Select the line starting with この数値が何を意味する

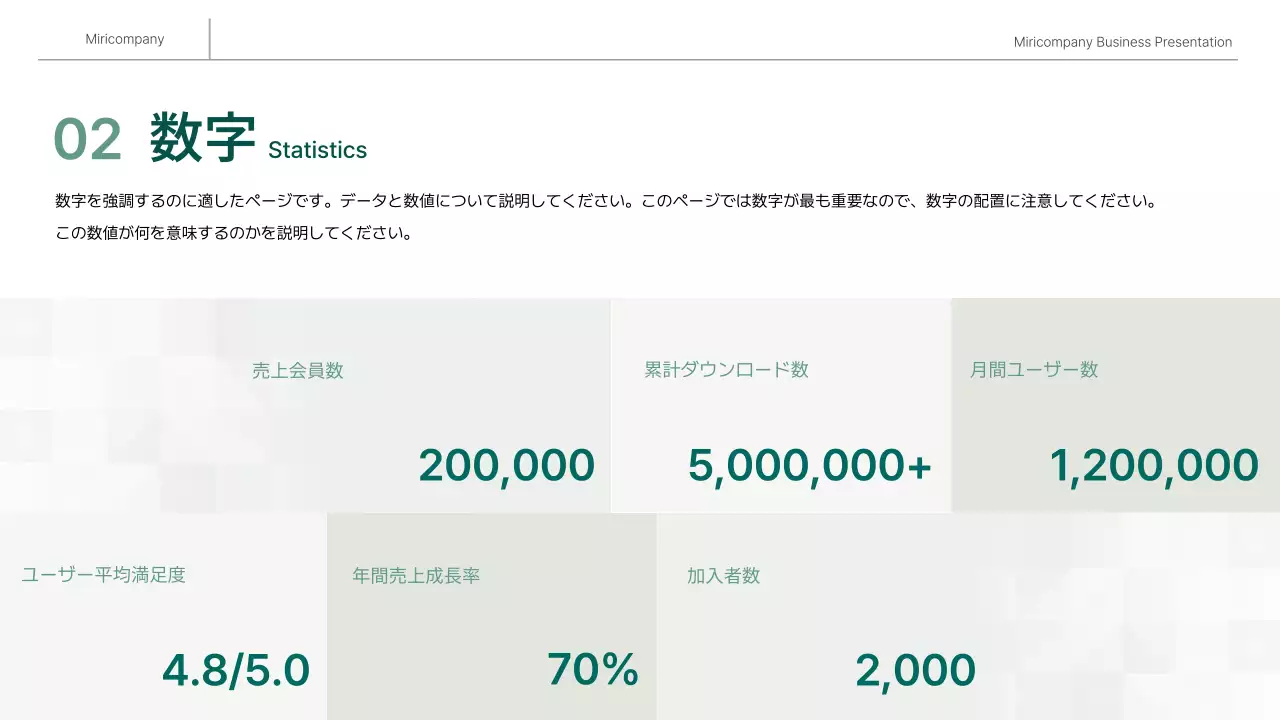click(234, 234)
